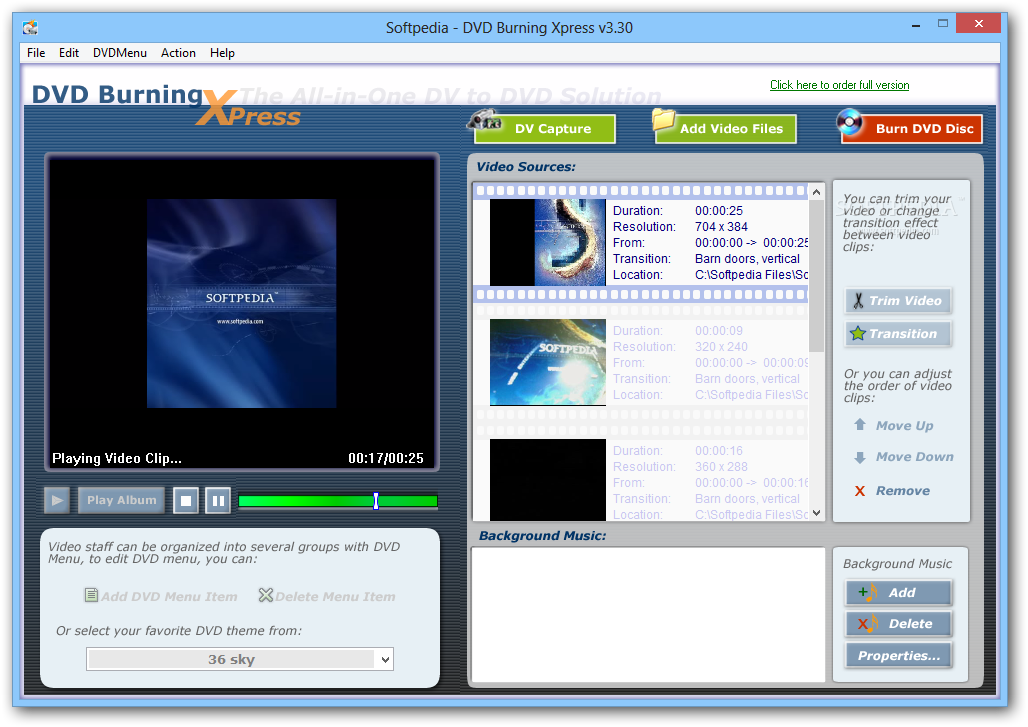
Task: Click the video sources scroll up arrow
Action: pos(816,192)
